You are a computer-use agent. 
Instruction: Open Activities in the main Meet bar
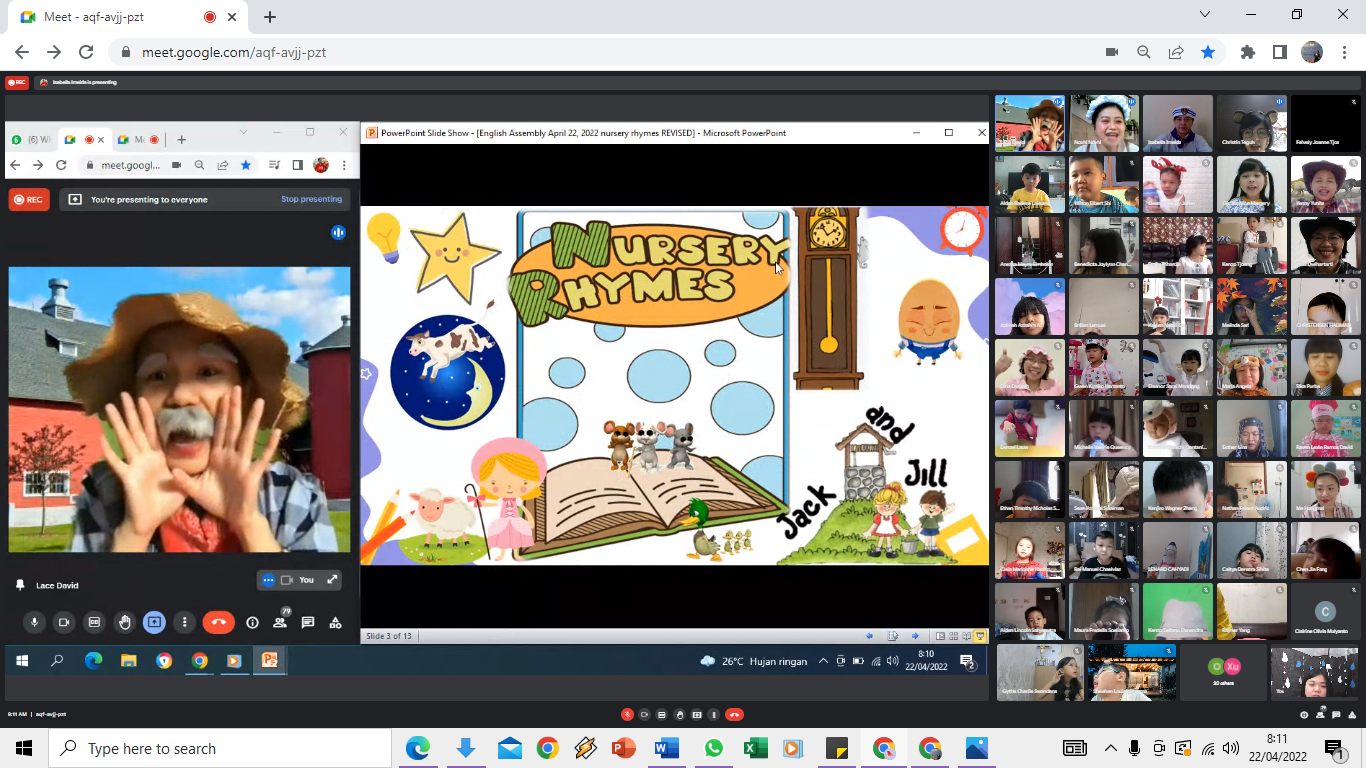pyautogui.click(x=1352, y=715)
